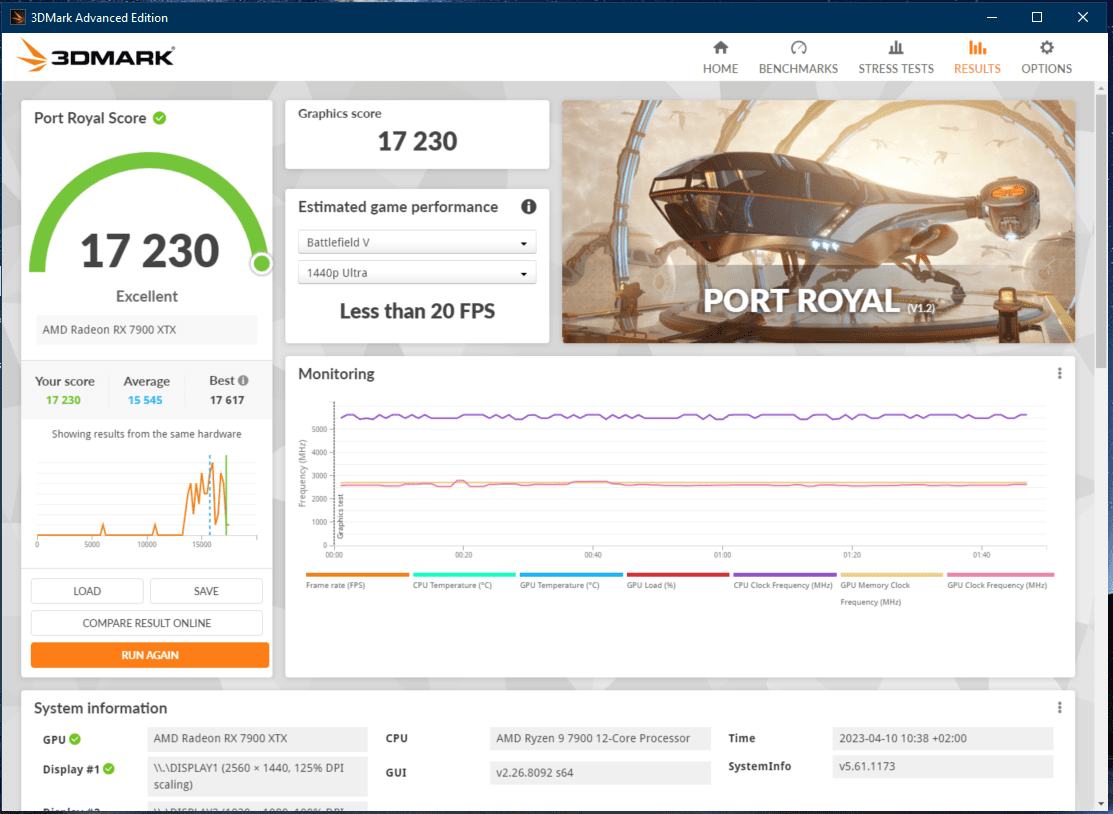Click GPU field in System information
The image size is (1113, 814).
(x=257, y=739)
